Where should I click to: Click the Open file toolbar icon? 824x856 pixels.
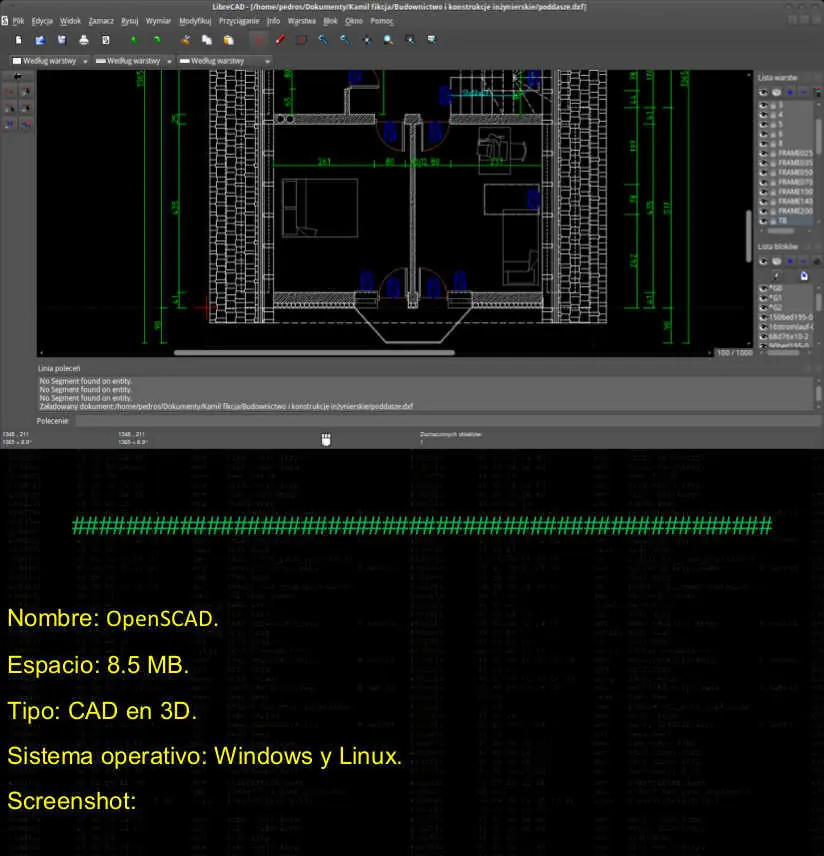(40, 40)
